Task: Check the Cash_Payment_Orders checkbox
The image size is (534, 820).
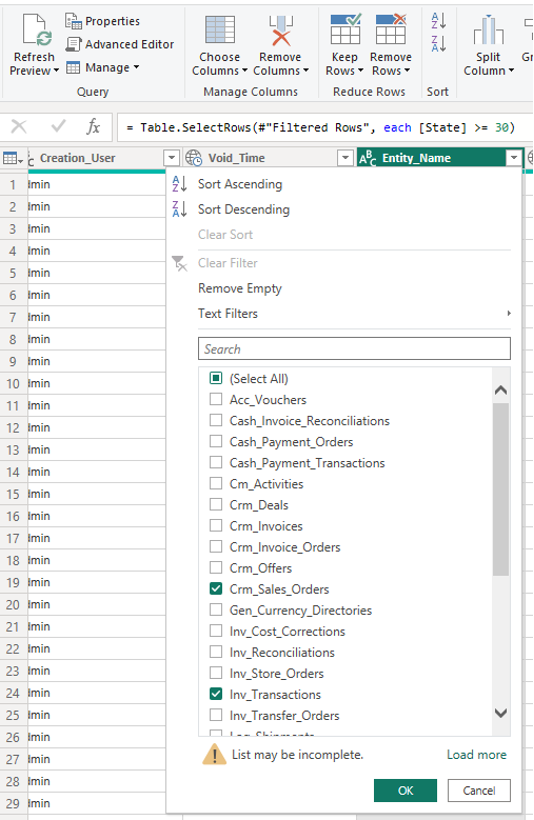Action: [x=215, y=441]
